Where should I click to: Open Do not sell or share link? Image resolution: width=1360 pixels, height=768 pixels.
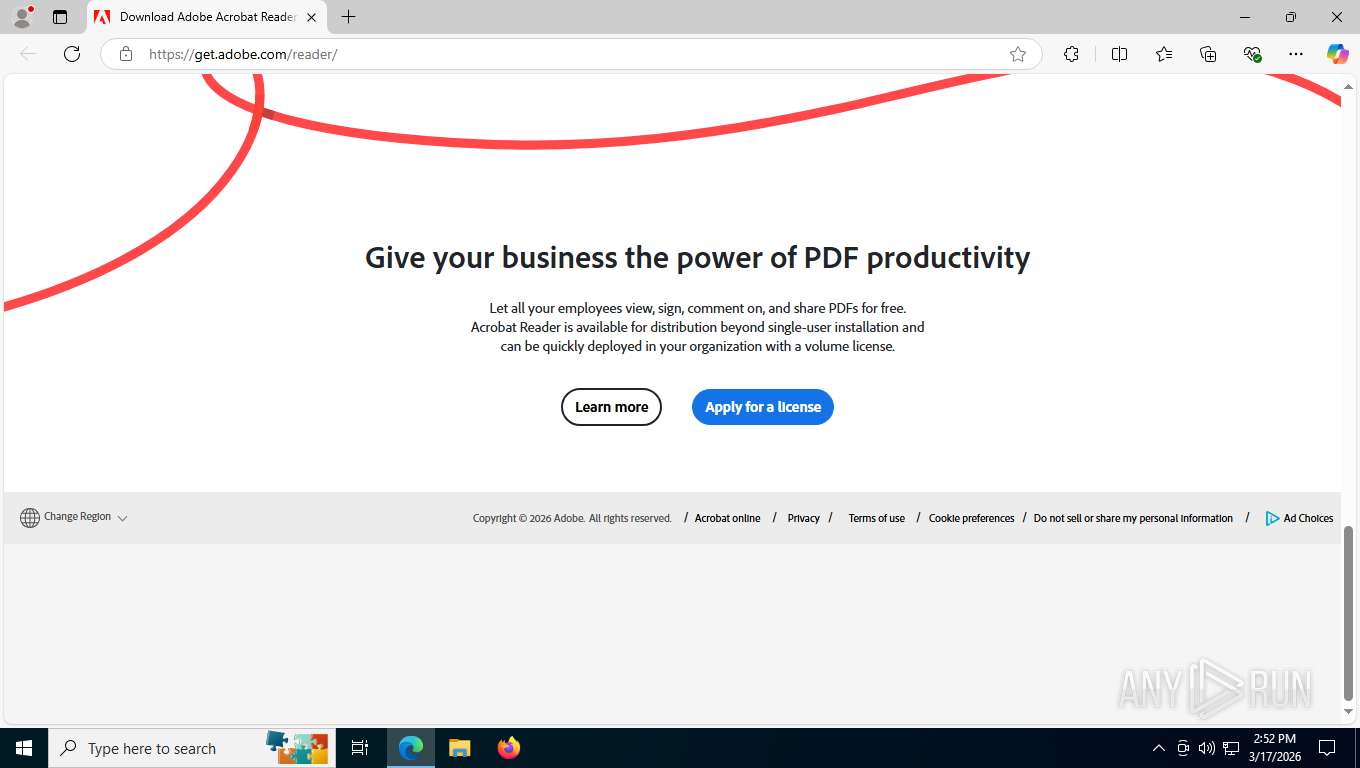[1133, 518]
